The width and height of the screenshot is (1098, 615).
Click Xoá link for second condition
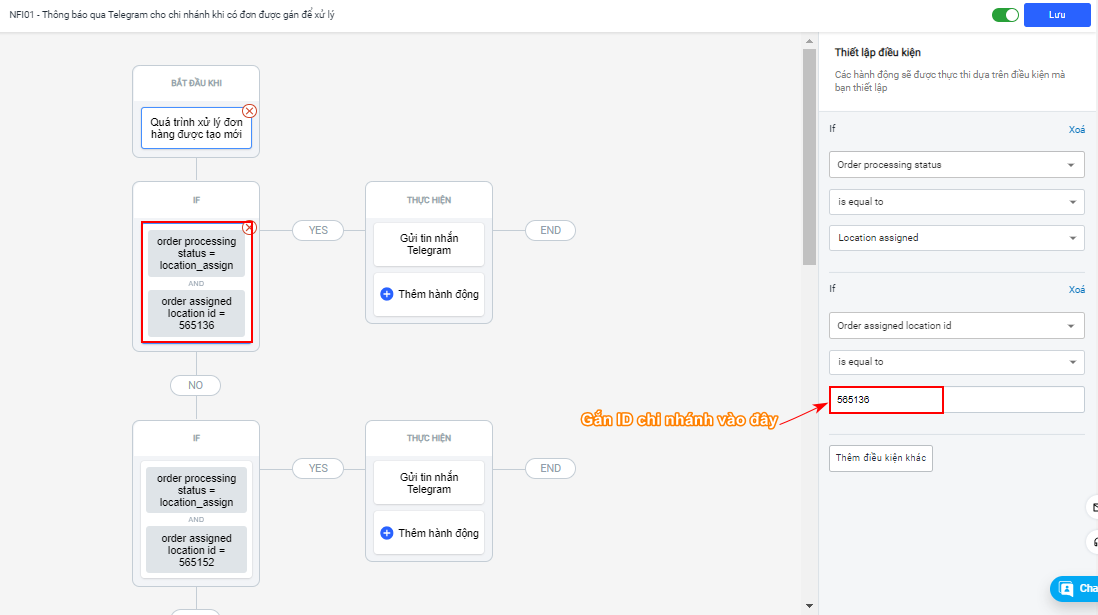[x=1076, y=290]
